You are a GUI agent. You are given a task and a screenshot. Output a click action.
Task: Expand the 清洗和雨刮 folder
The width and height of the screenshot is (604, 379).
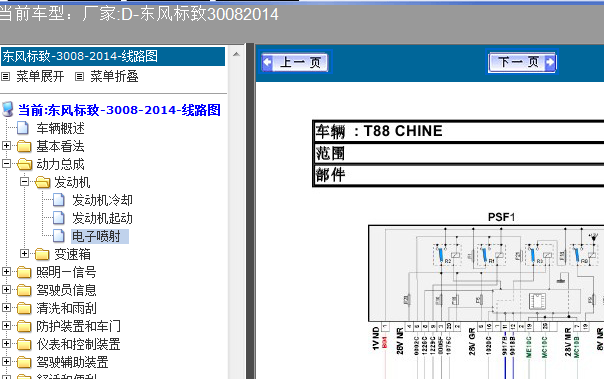[6, 307]
